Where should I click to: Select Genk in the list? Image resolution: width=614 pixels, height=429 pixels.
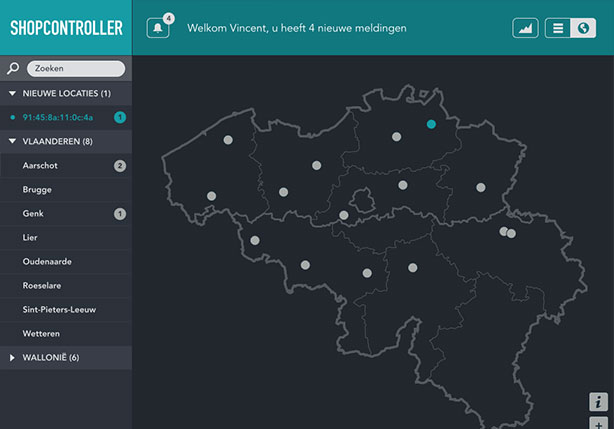click(66, 214)
